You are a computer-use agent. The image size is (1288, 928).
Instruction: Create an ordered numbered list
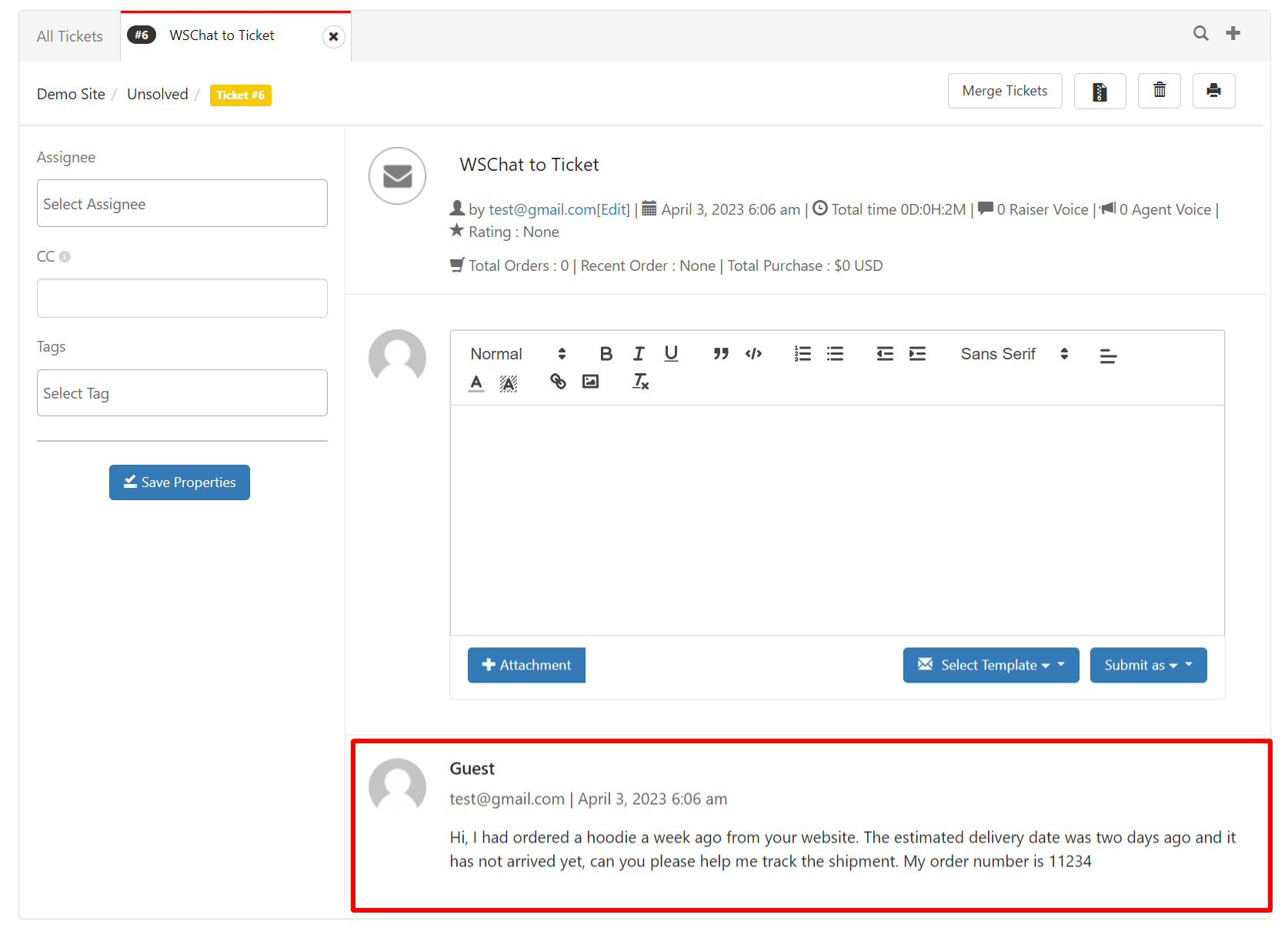(x=802, y=354)
